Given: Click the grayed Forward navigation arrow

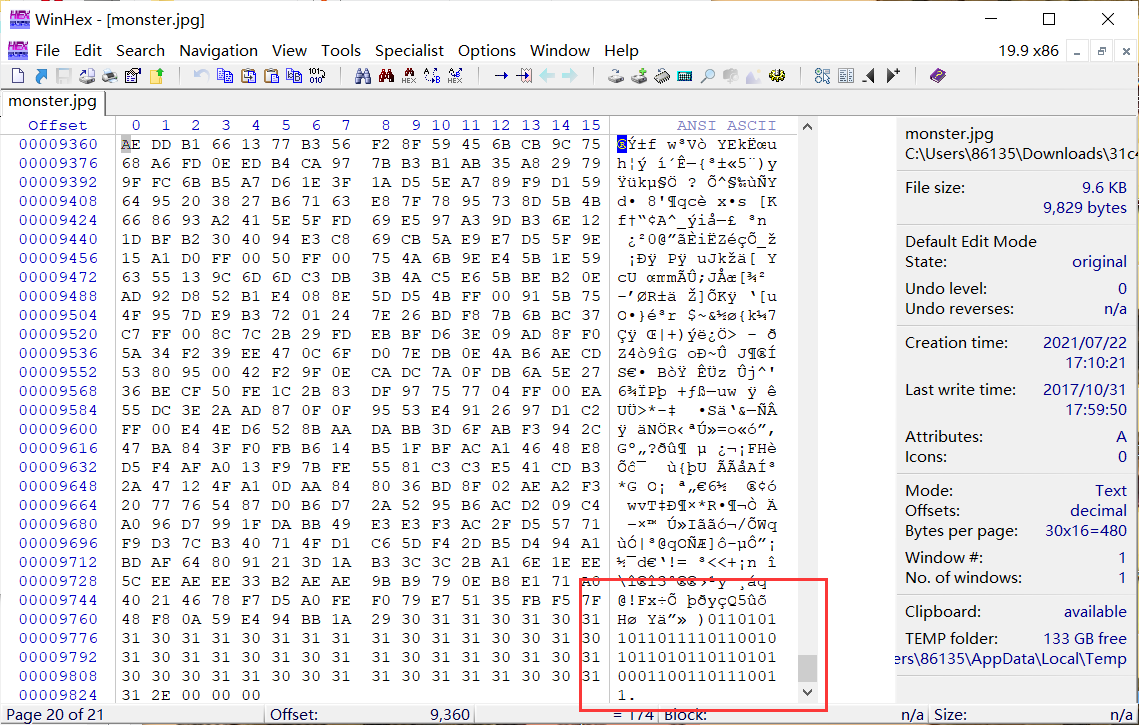Looking at the screenshot, I should tap(570, 76).
